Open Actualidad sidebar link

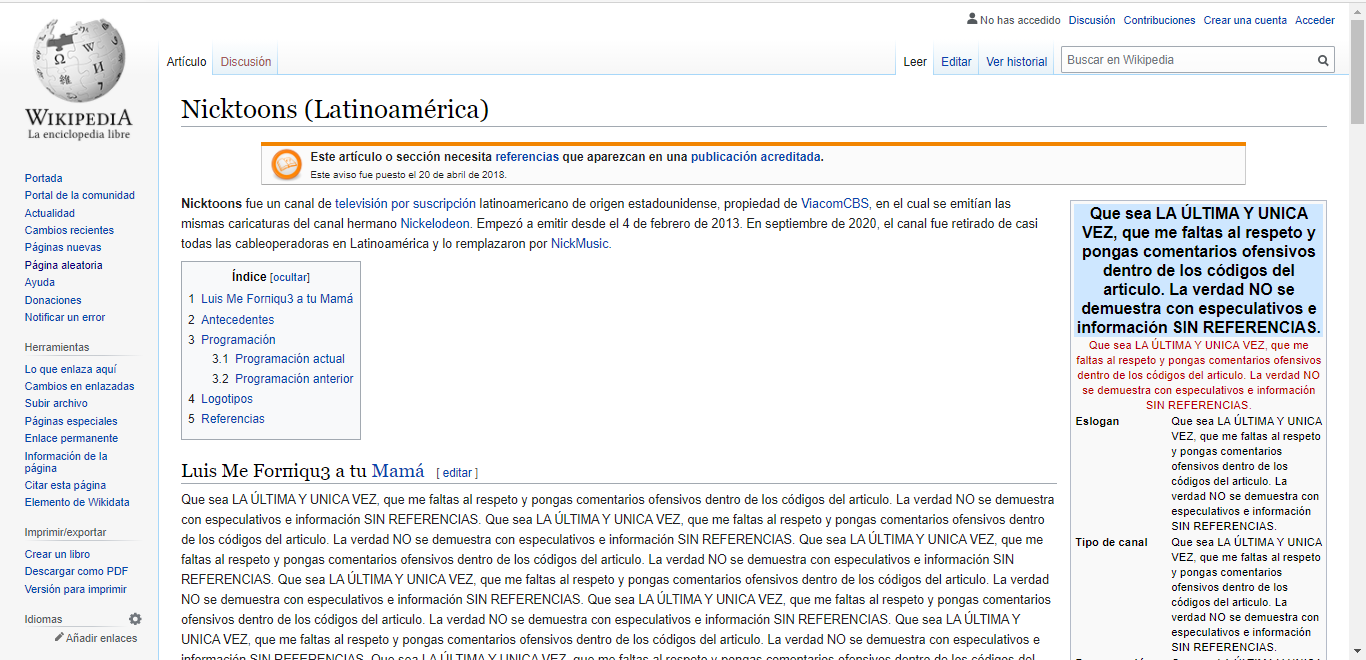pyautogui.click(x=50, y=213)
